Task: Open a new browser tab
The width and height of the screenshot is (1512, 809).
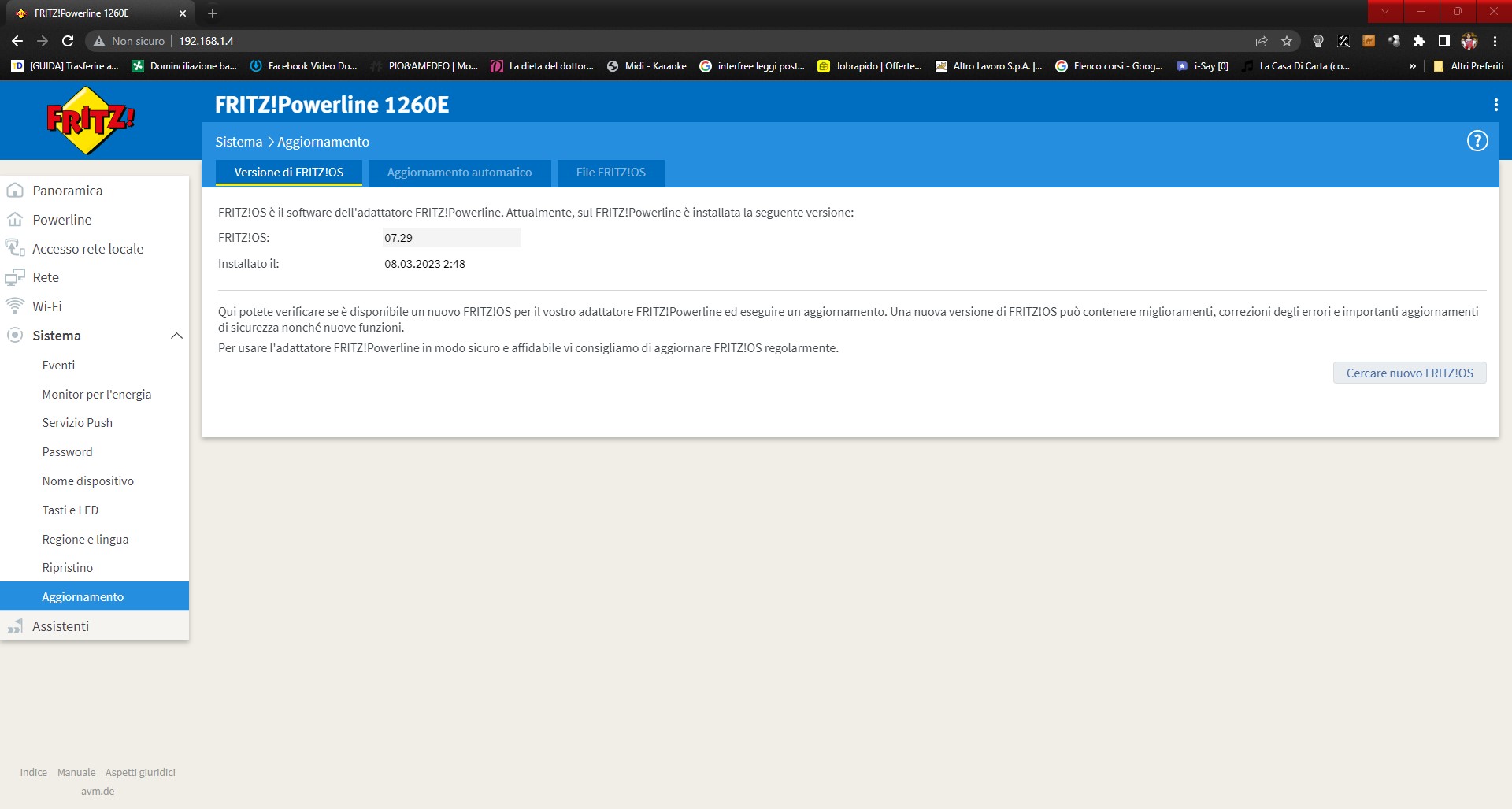Action: (213, 13)
